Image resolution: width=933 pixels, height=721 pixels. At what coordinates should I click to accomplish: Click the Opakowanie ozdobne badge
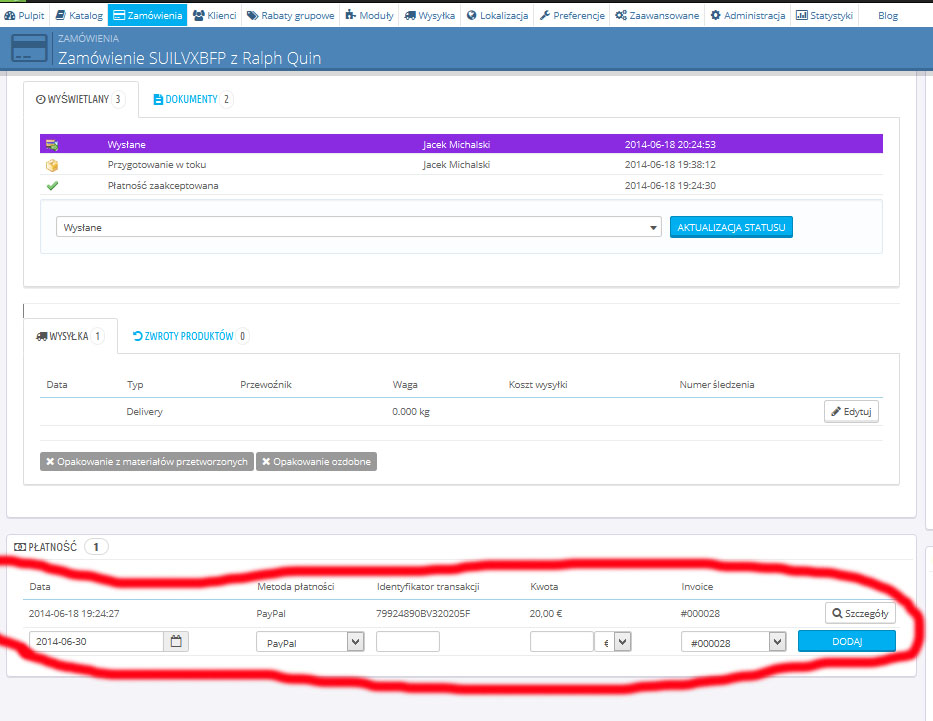tap(317, 462)
